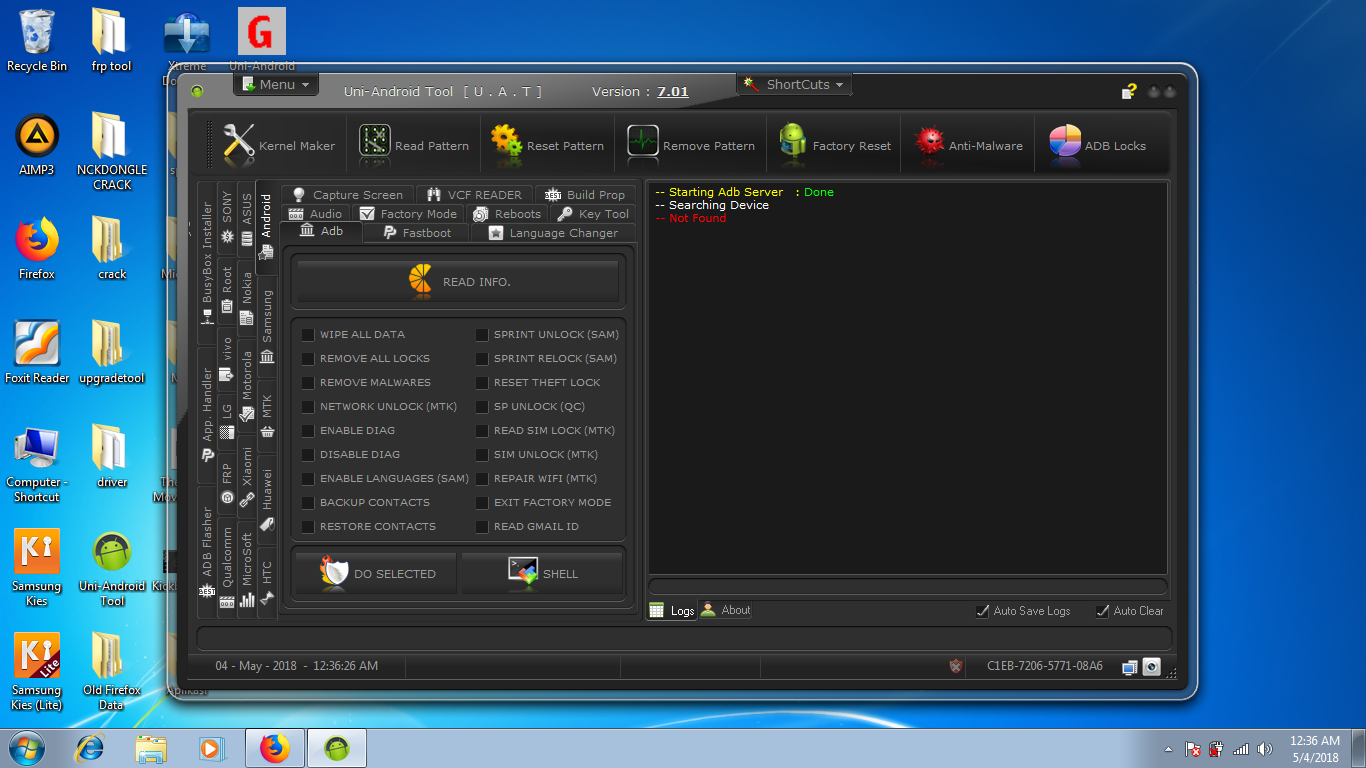1366x768 pixels.
Task: Open Windows Explorer from the taskbar
Action: pyautogui.click(x=152, y=748)
